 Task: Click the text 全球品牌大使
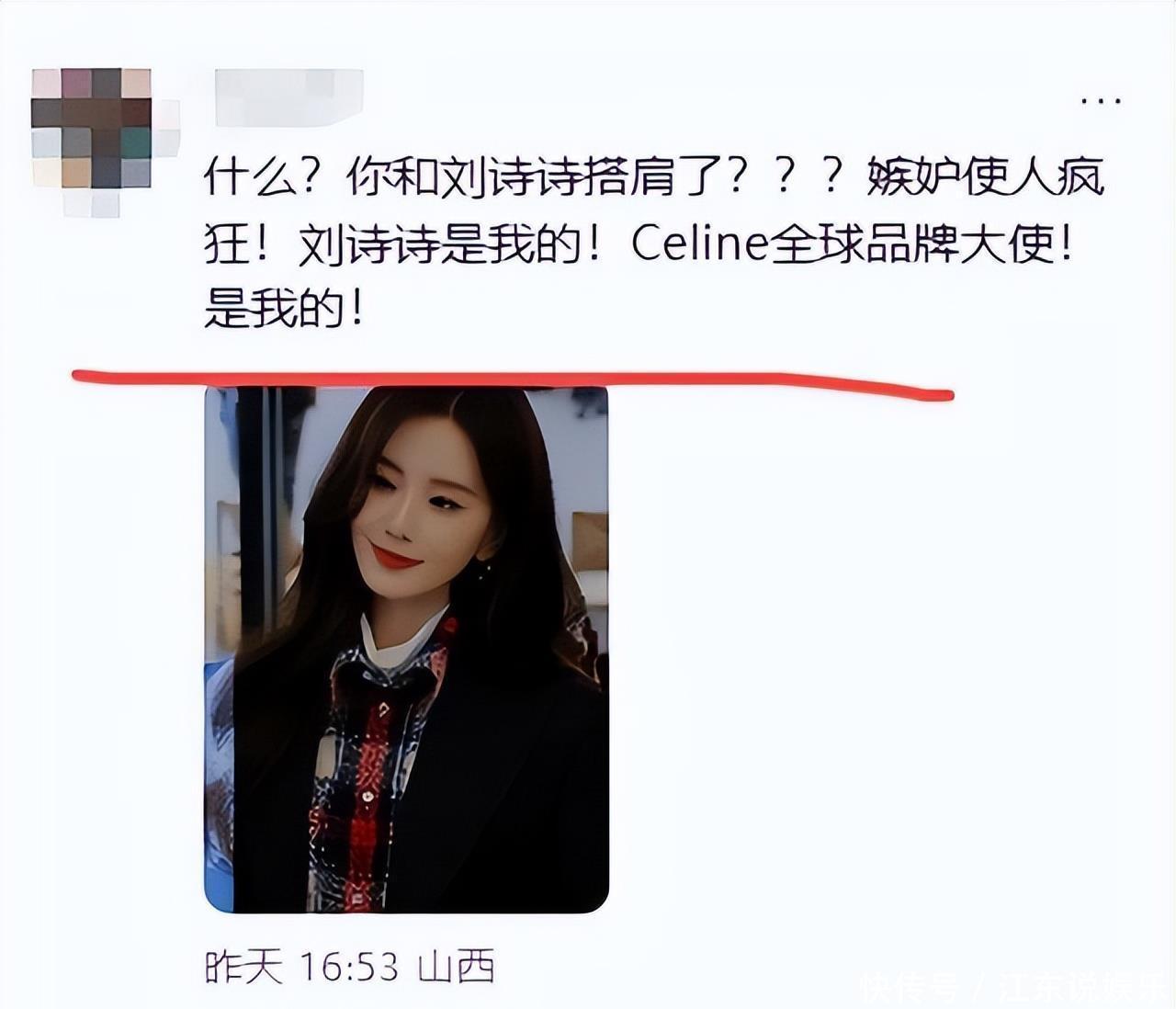coord(910,244)
